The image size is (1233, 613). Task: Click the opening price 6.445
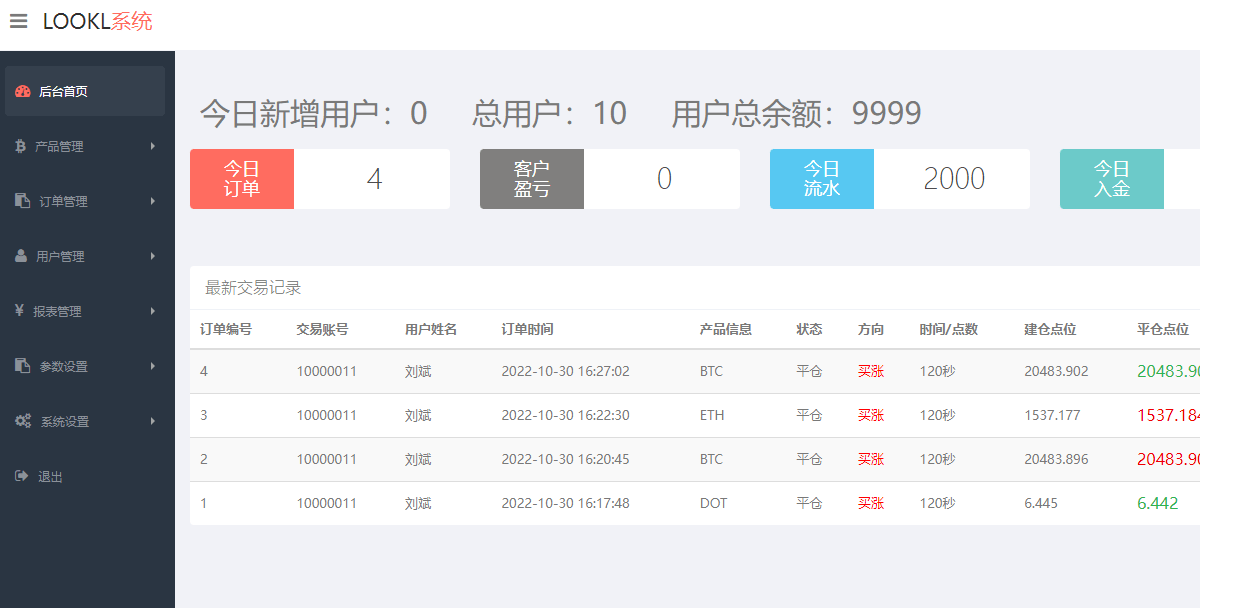click(x=1041, y=503)
